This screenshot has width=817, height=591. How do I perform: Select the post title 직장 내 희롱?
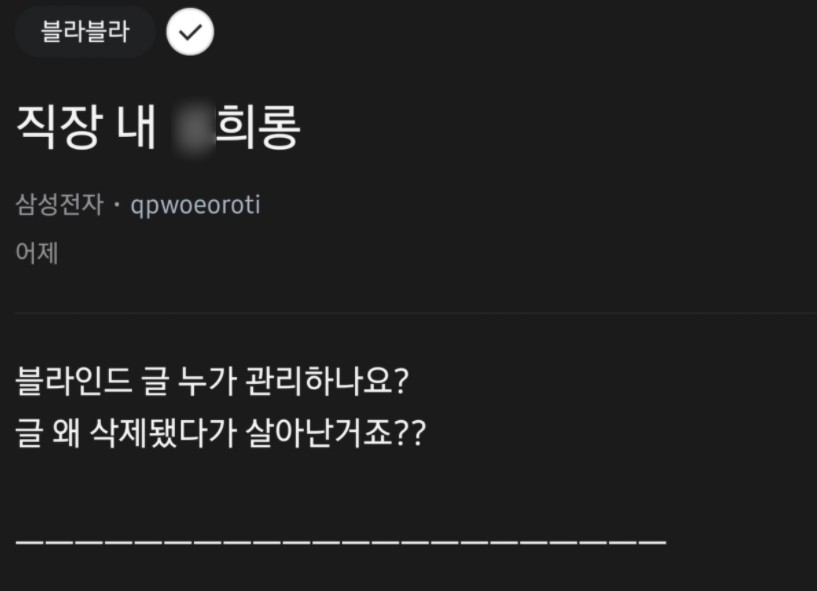coord(158,128)
